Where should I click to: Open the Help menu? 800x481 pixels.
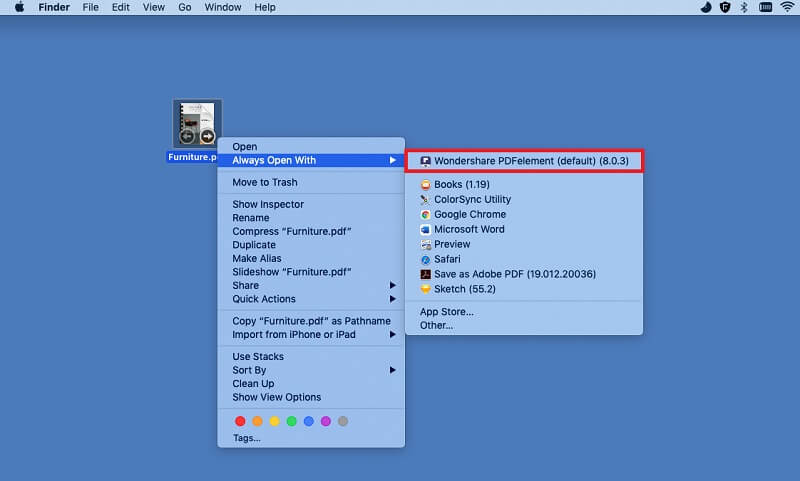pos(265,7)
